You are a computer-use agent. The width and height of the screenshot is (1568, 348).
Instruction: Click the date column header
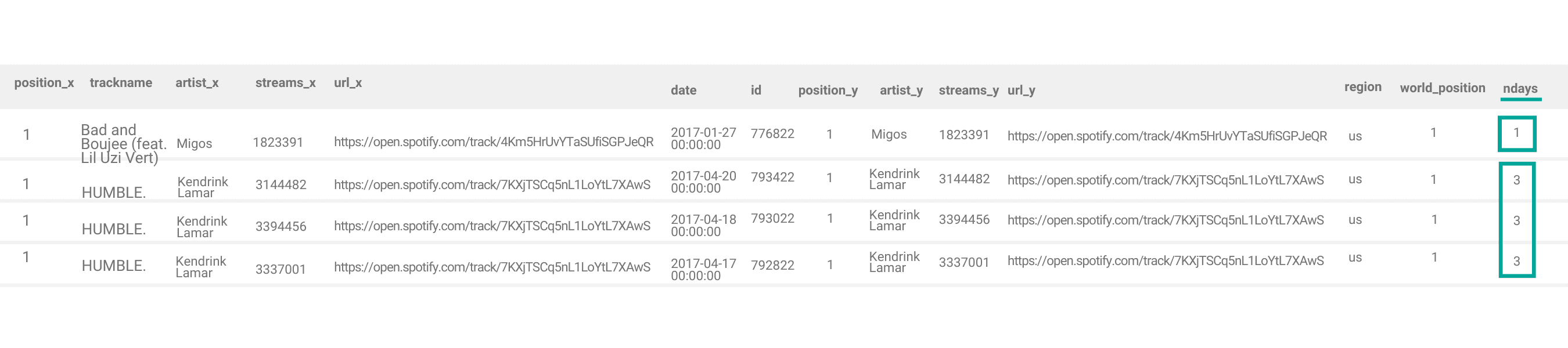(x=683, y=90)
